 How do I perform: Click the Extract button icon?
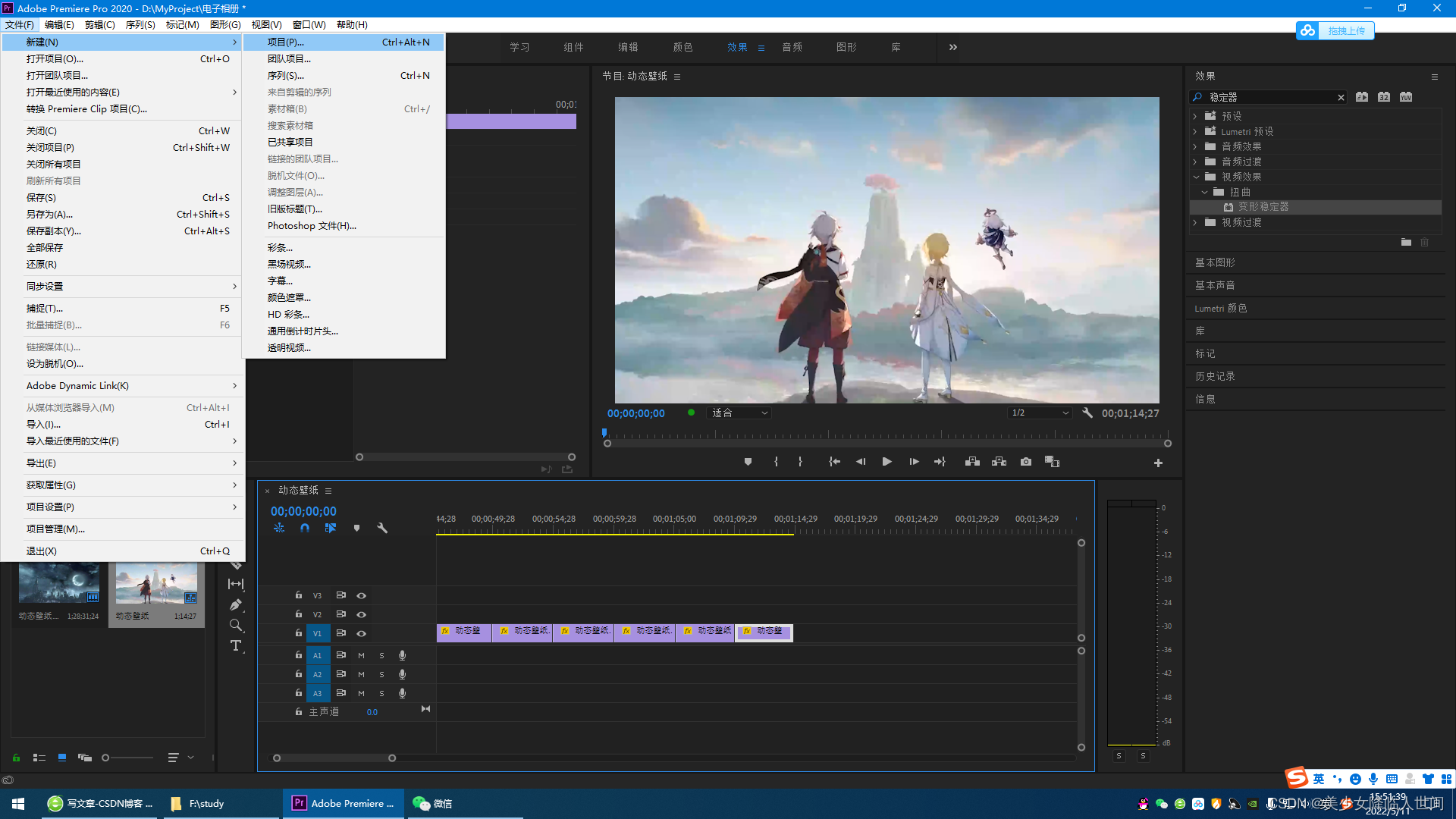click(x=999, y=462)
